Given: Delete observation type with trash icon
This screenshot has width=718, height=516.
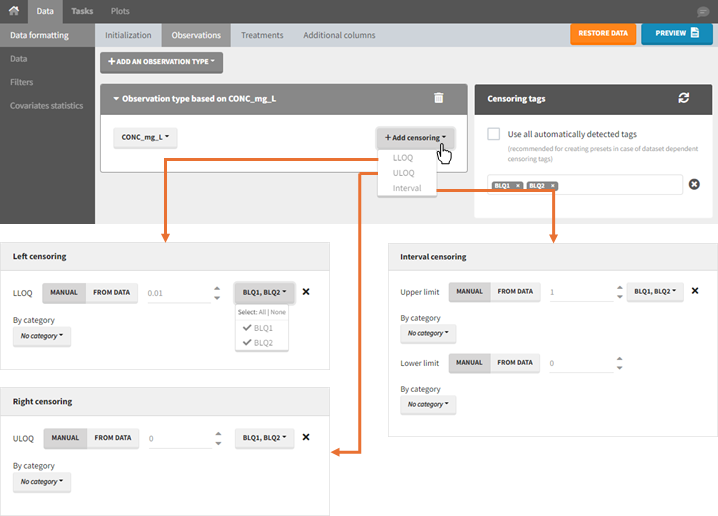Looking at the screenshot, I should [438, 98].
